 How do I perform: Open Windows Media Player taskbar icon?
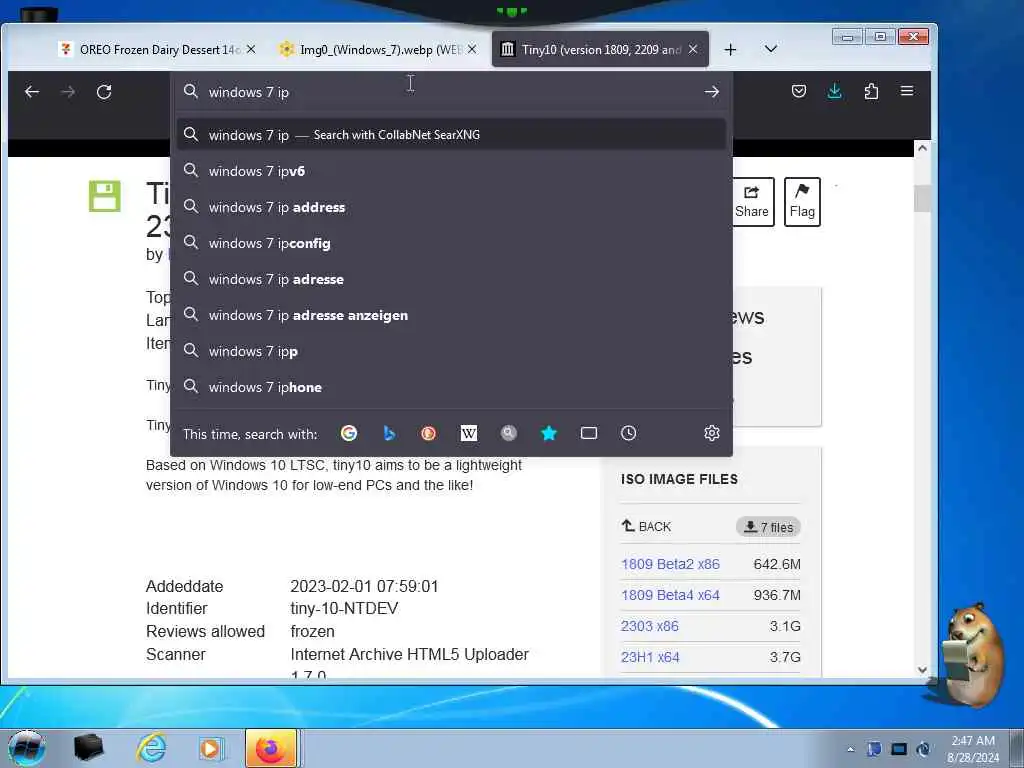tap(210, 748)
